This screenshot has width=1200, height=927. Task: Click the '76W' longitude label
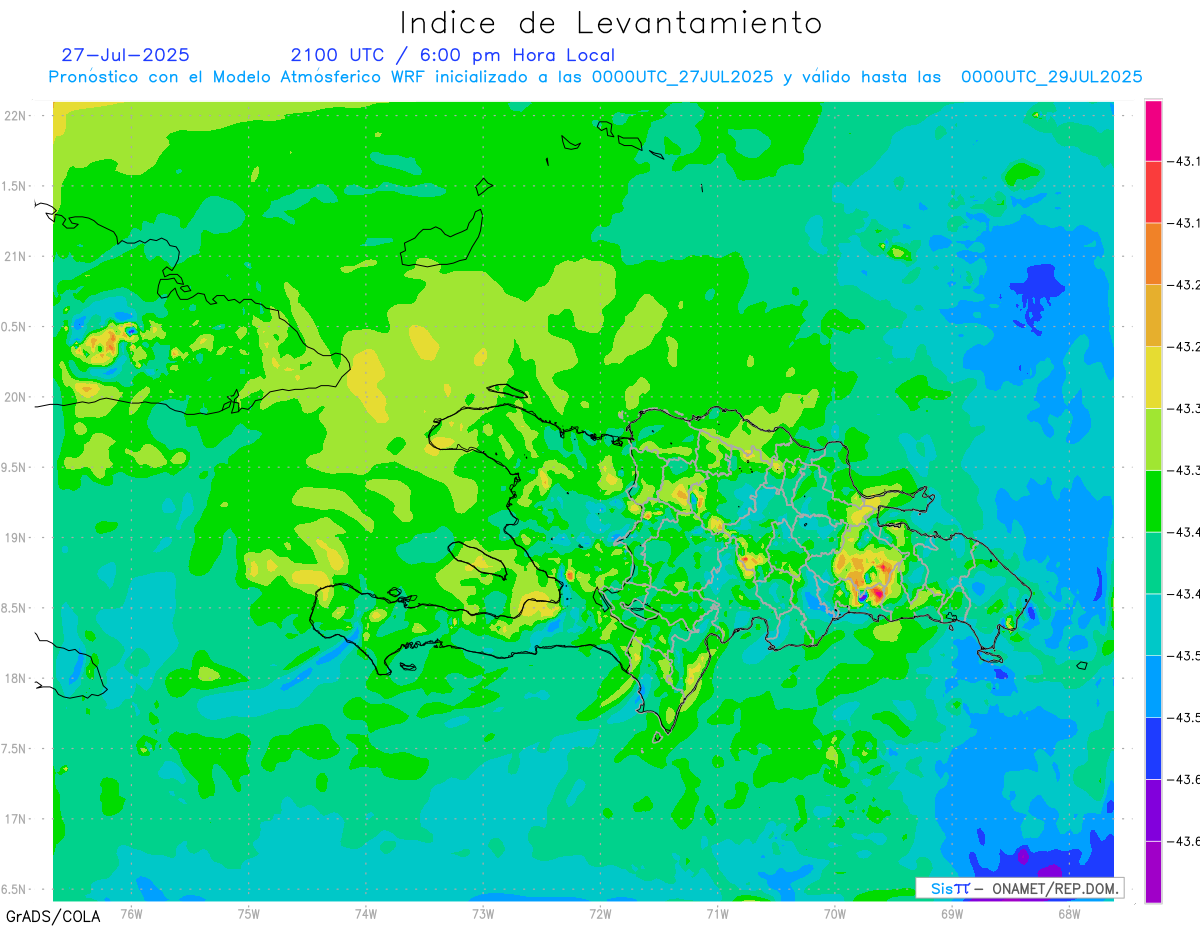[x=131, y=913]
